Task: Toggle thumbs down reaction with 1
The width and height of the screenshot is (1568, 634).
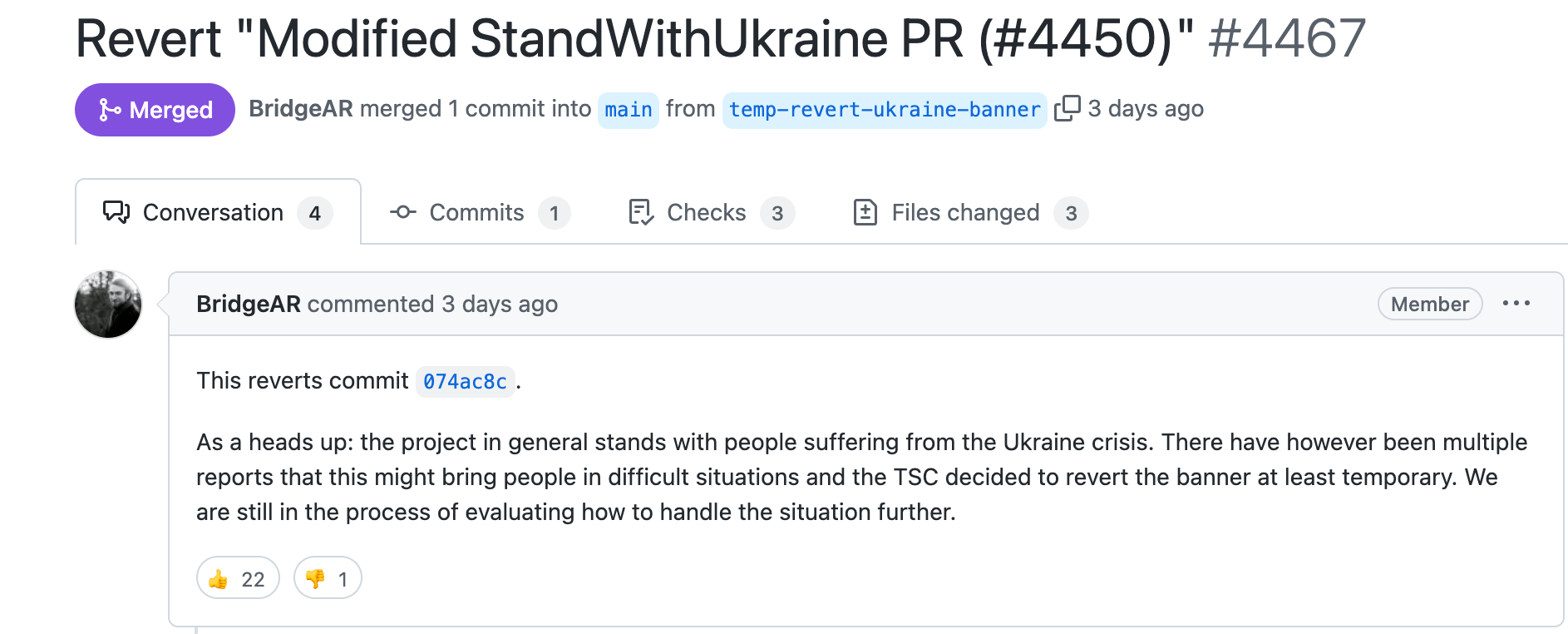Action: click(x=328, y=578)
